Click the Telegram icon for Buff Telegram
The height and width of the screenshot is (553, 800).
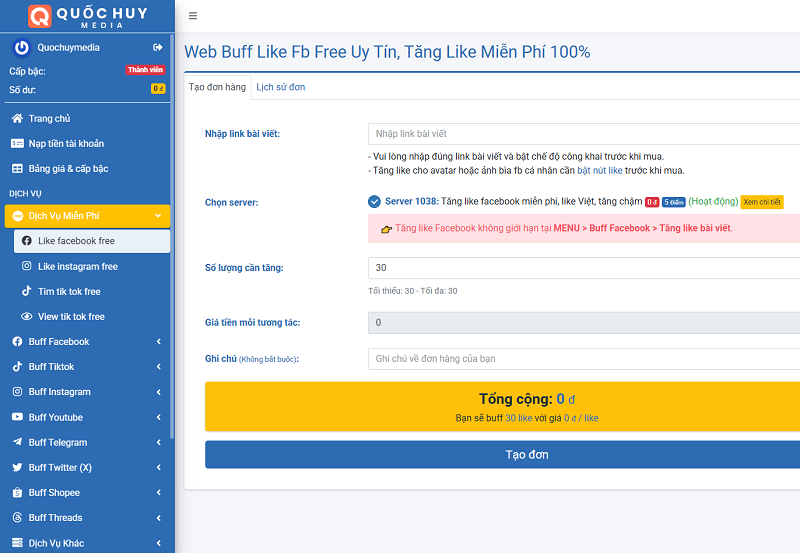click(17, 442)
